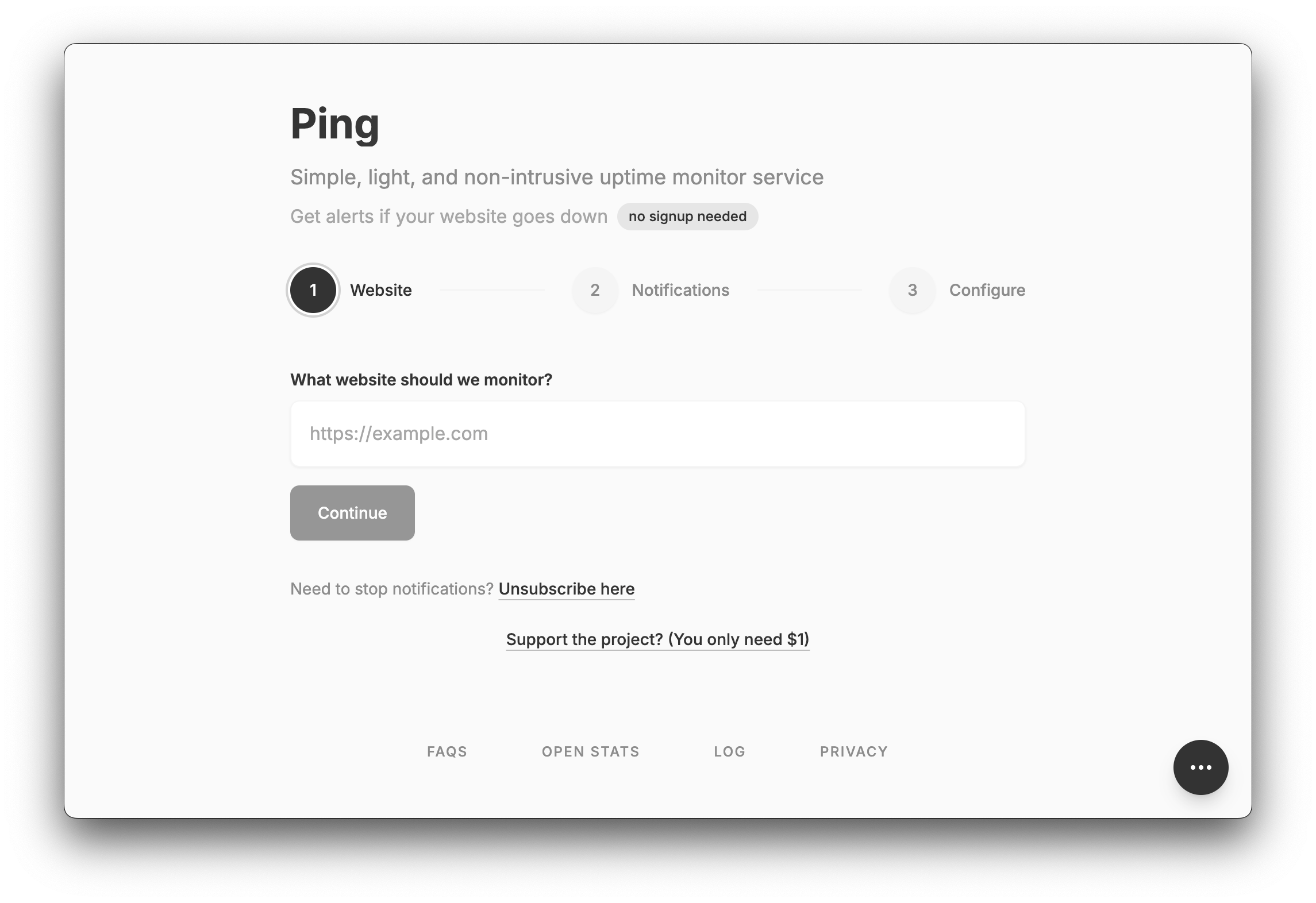Open the PRIVACY page

click(x=854, y=751)
